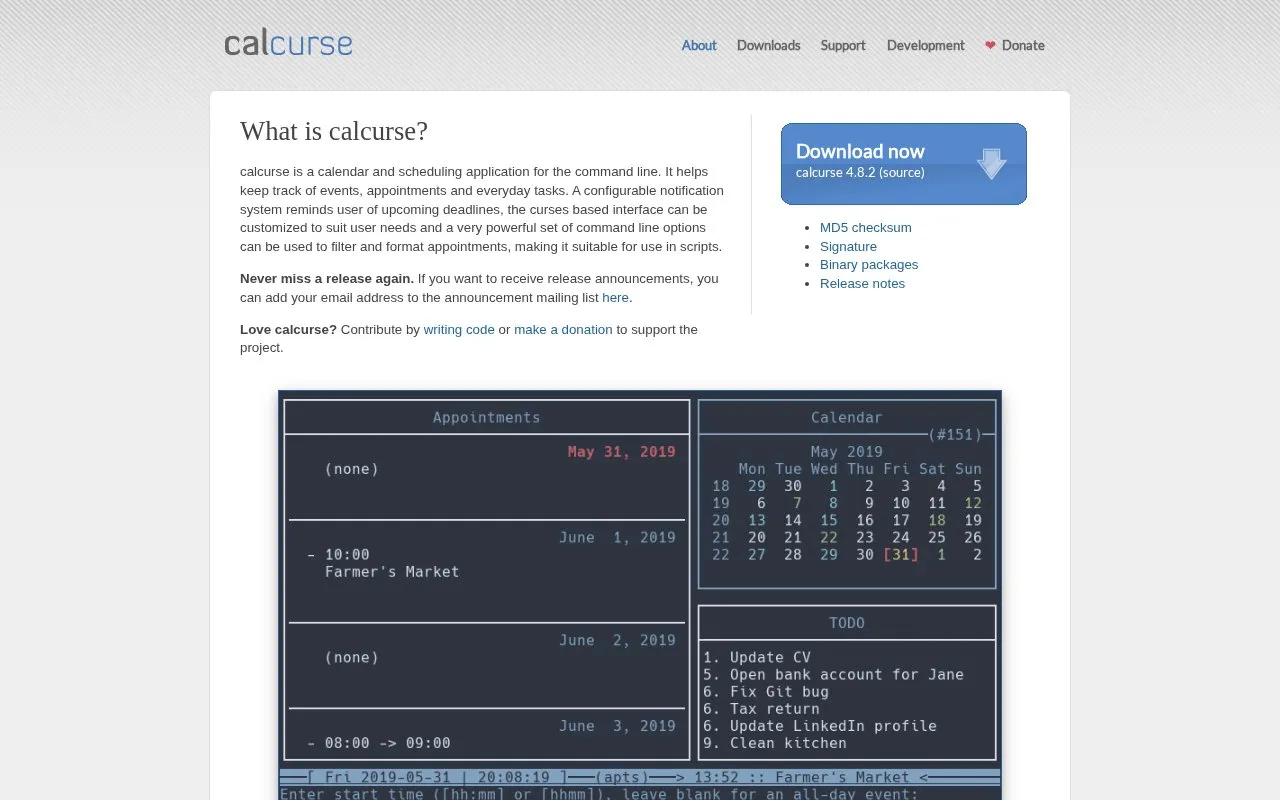Click the calcurse logo

pos(288,43)
